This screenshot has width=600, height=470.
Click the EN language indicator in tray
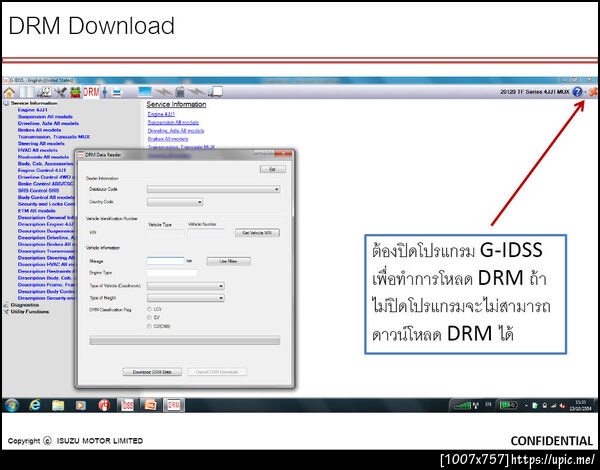pyautogui.click(x=488, y=405)
